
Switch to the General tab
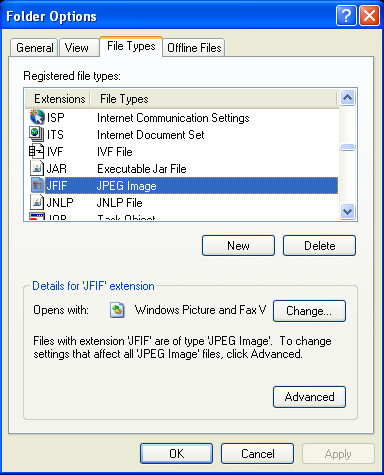pos(34,48)
